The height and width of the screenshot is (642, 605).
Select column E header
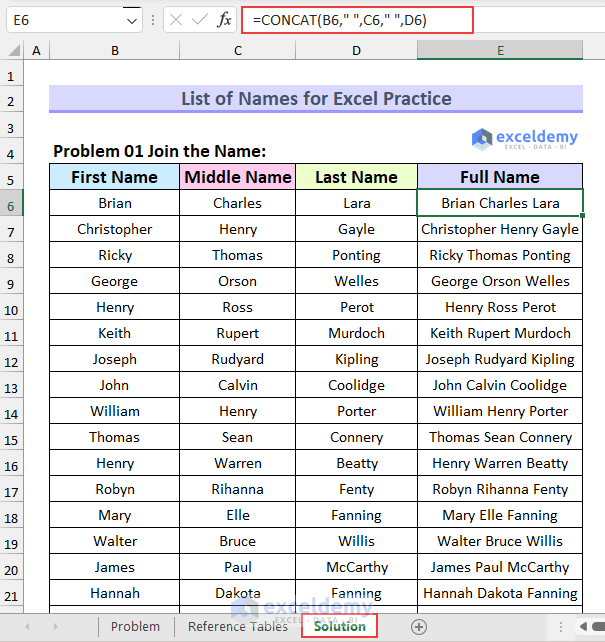point(500,51)
